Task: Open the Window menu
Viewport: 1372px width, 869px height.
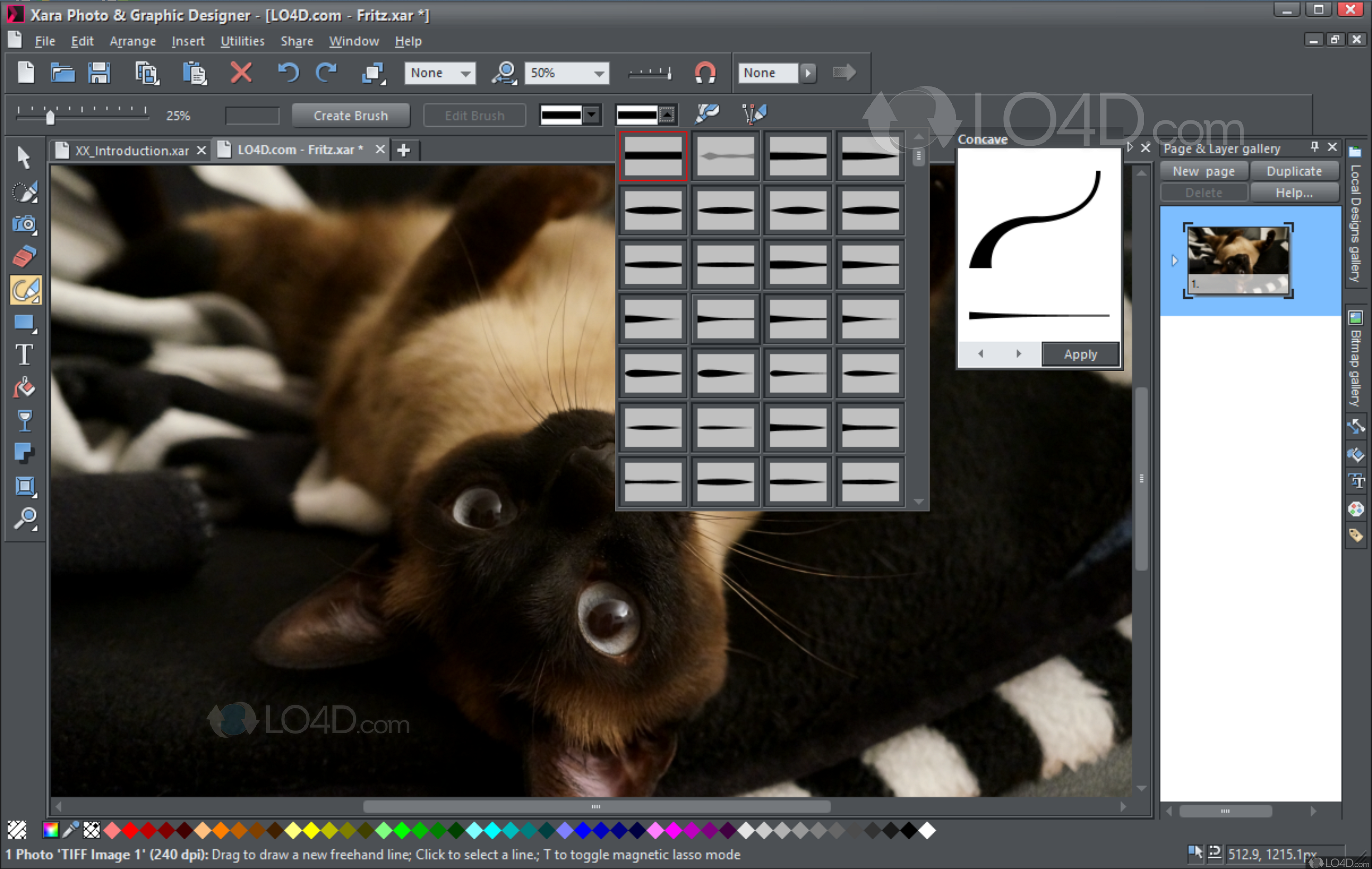Action: point(354,41)
